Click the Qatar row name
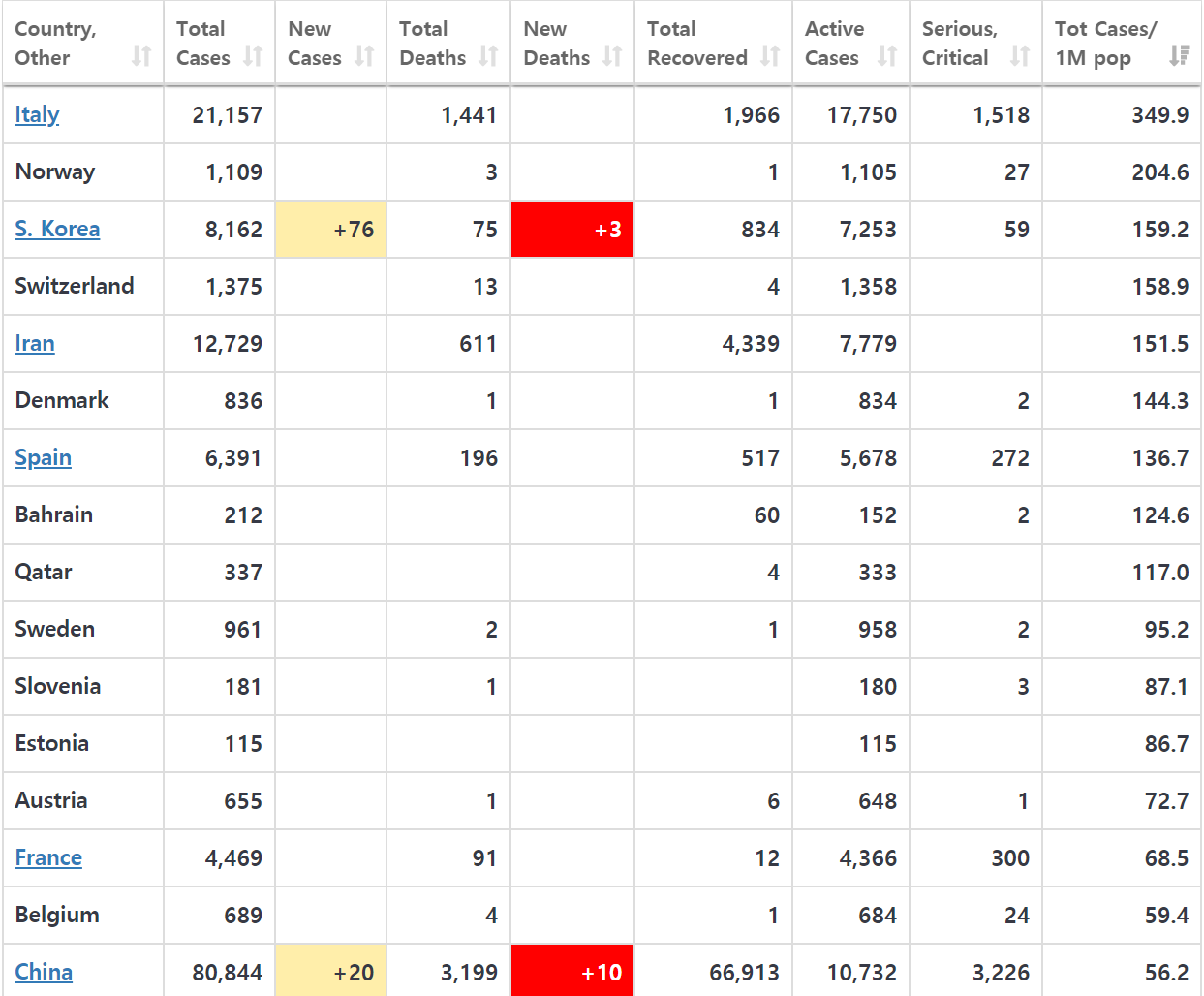 [44, 572]
